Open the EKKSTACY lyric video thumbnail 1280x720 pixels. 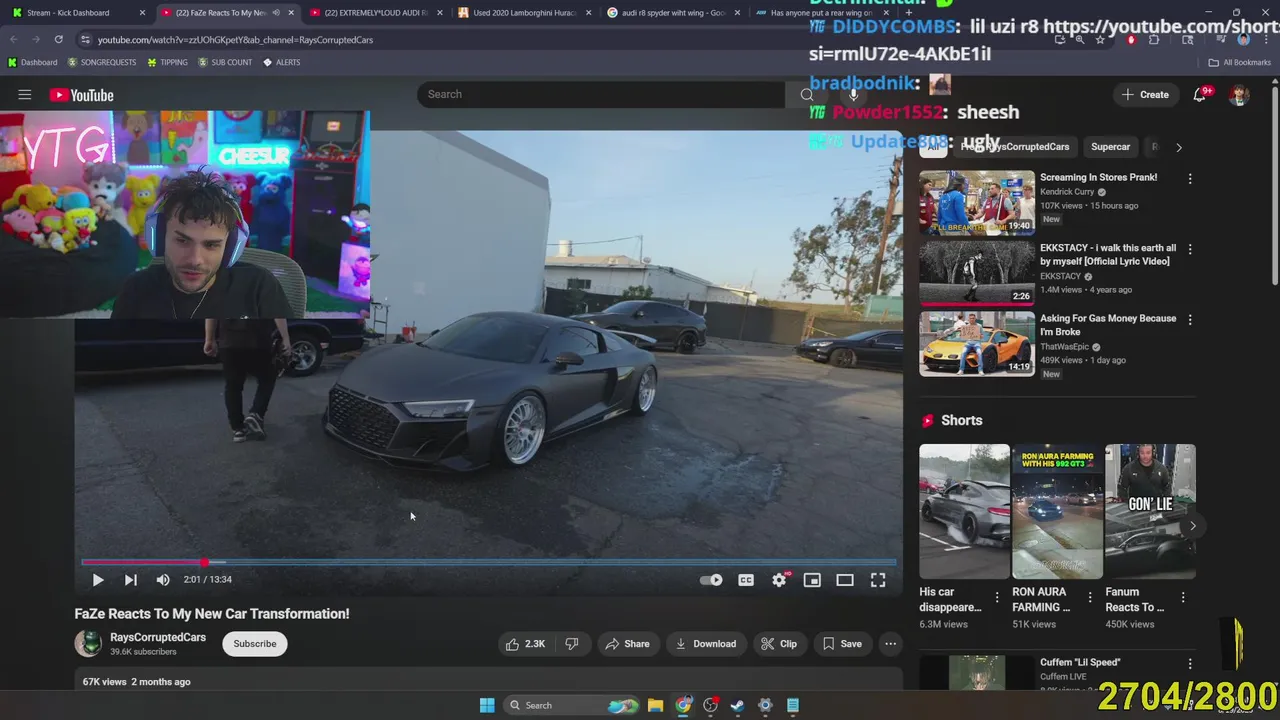point(977,273)
